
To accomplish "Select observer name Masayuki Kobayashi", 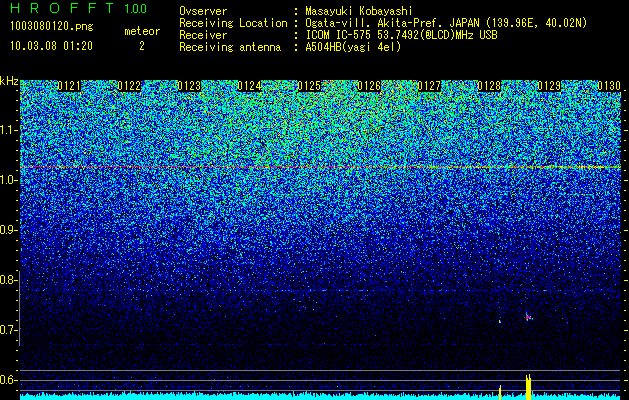I will 359,11.
